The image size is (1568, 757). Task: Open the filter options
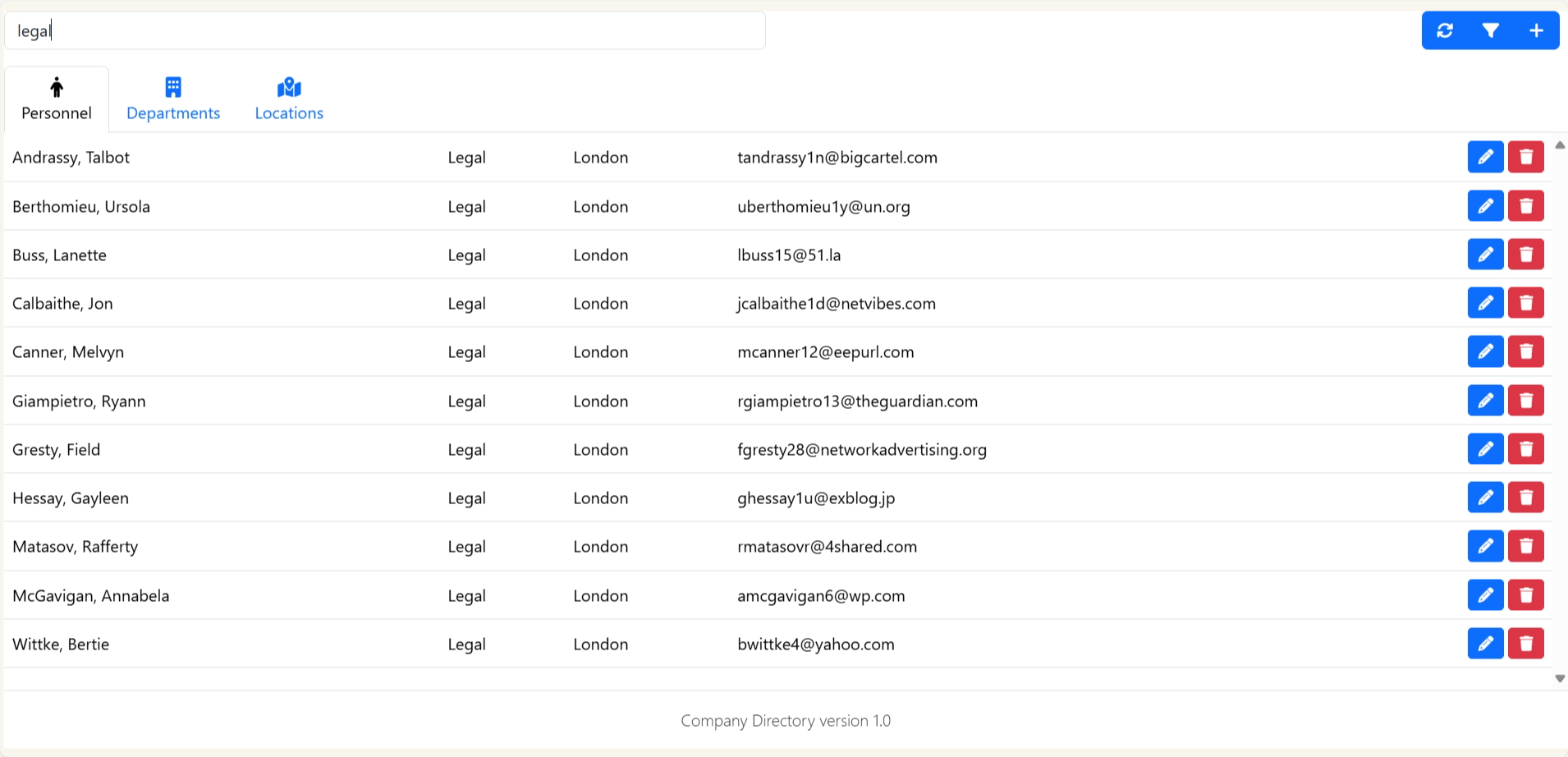tap(1491, 30)
